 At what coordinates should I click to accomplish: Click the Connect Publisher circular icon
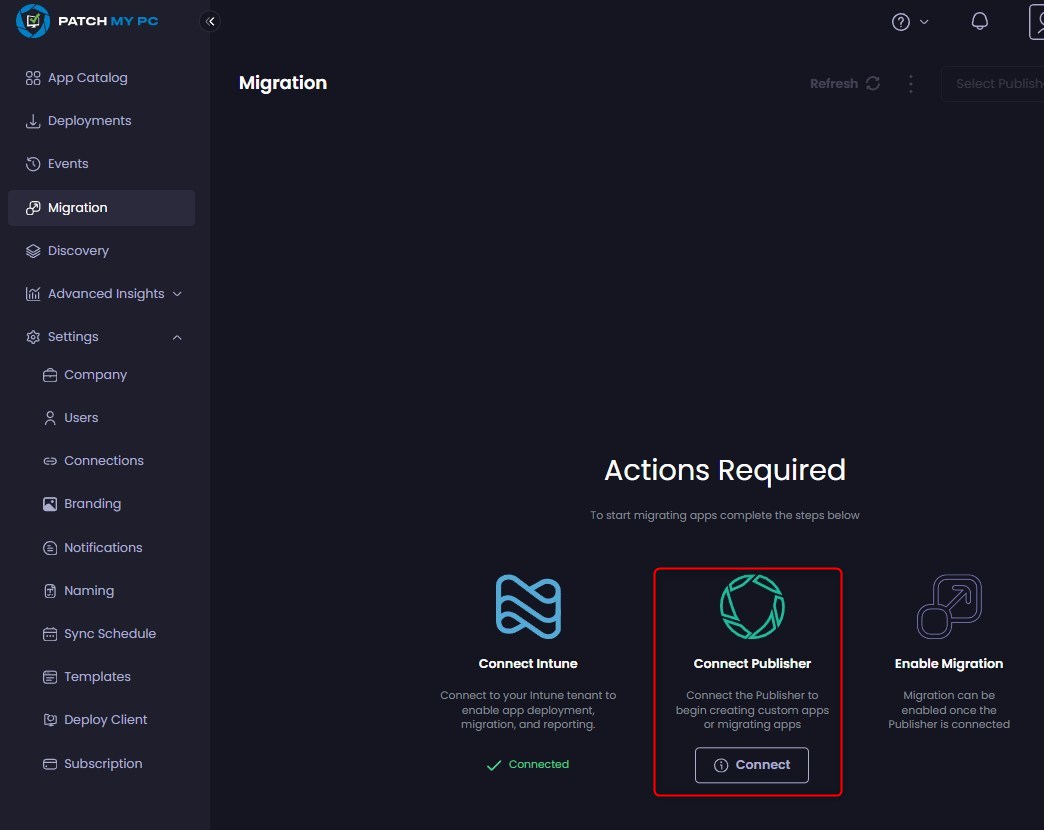[x=751, y=604]
